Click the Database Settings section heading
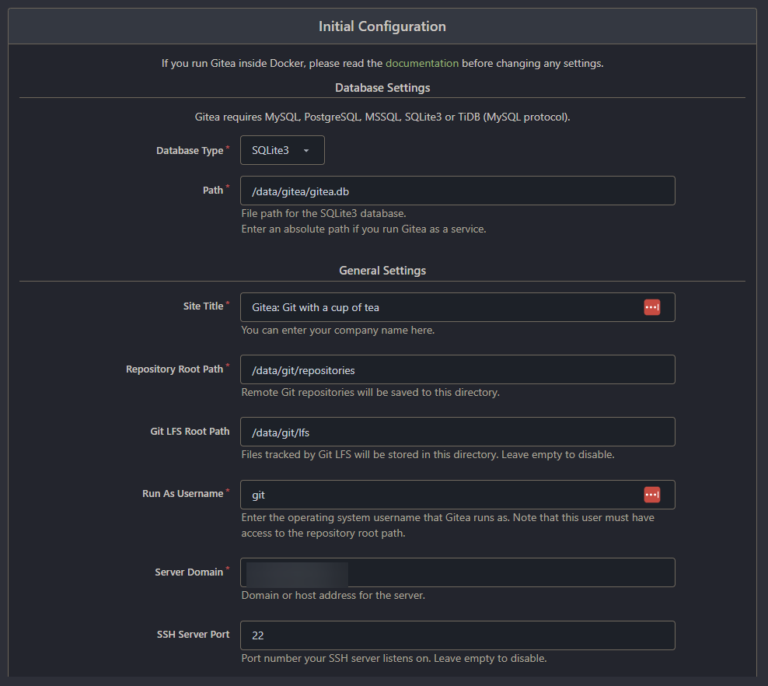 point(382,88)
